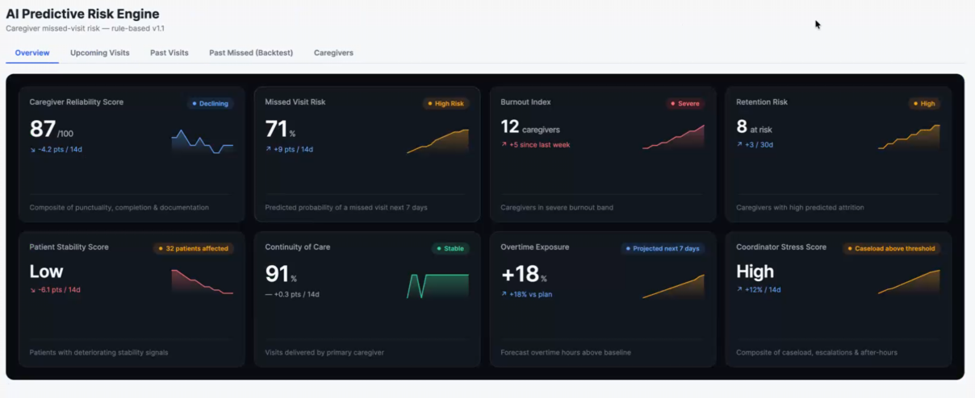Viewport: 975px width, 398px height.
Task: Click the punctuality, completion & documentation description
Action: [119, 207]
